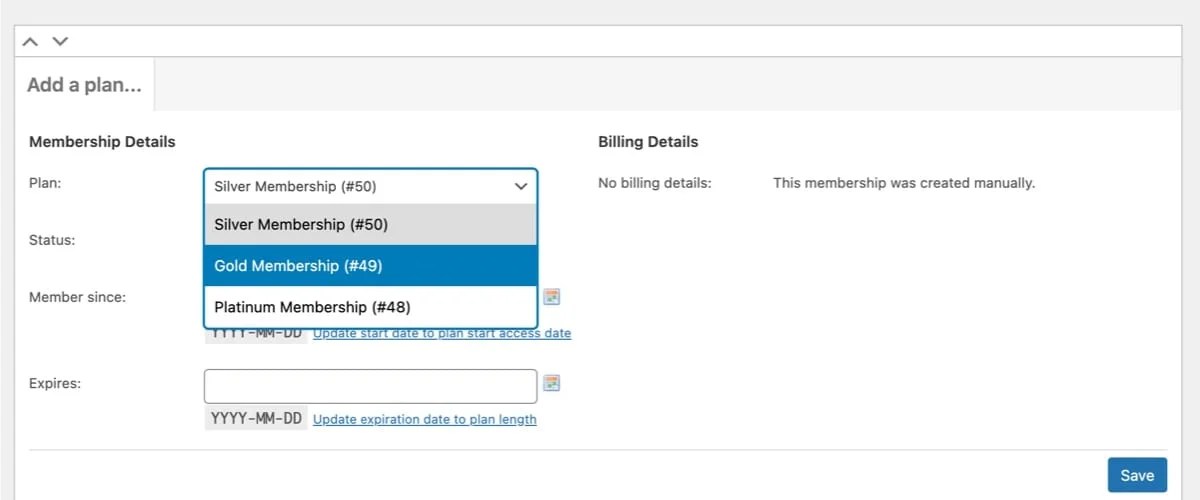Open calendar picker for Expires date

coord(552,383)
